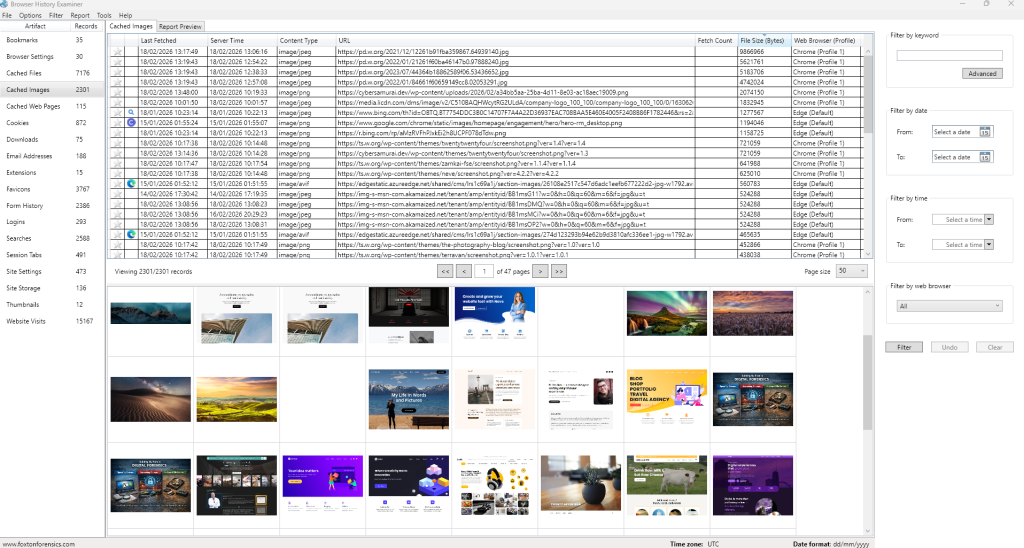
Task: Click the Edge icon on the first image/avif row
Action: pyautogui.click(x=118, y=183)
